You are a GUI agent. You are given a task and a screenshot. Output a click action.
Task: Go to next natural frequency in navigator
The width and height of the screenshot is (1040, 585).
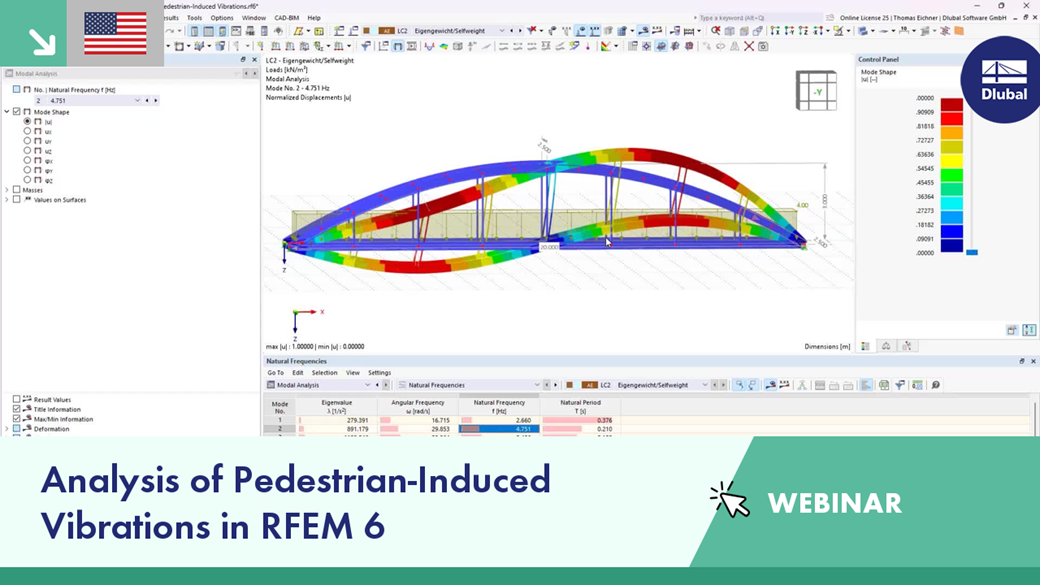(156, 101)
